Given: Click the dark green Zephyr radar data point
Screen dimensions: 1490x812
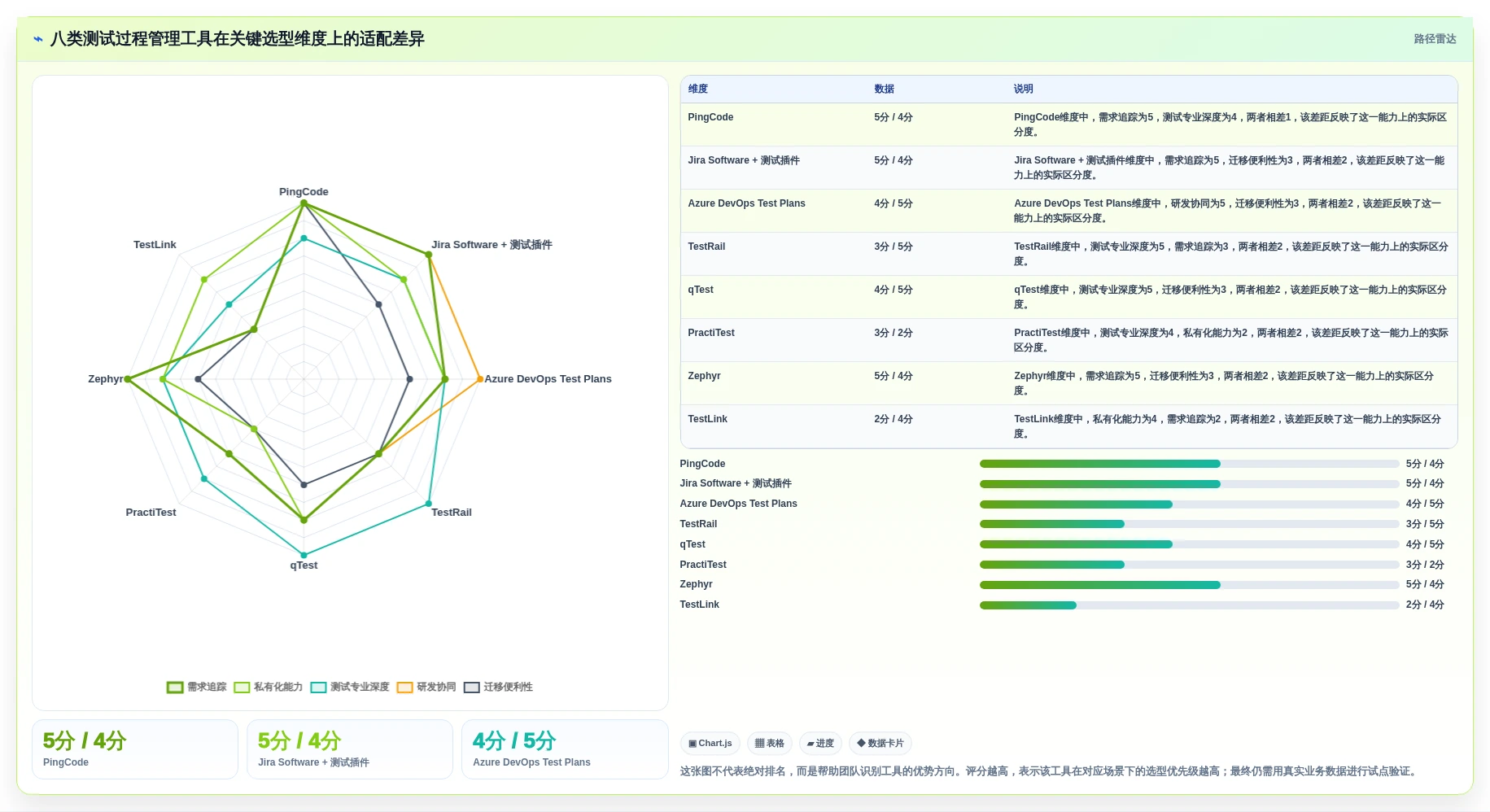Looking at the screenshot, I should coord(127,379).
